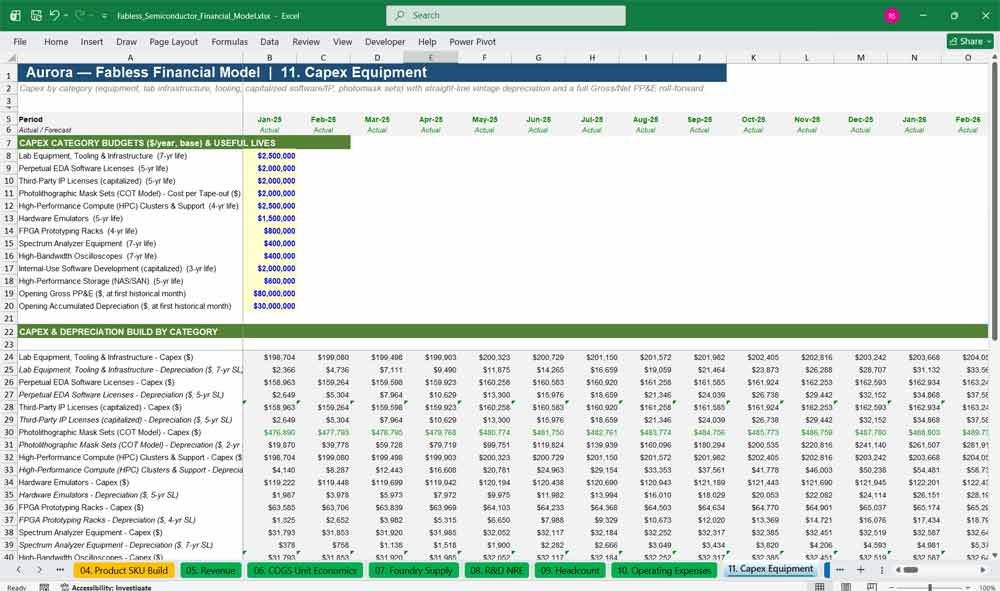Select the $2,500,000 Lab Equipment budget cell
Screen dimensions: 1000x591
pyautogui.click(x=269, y=156)
